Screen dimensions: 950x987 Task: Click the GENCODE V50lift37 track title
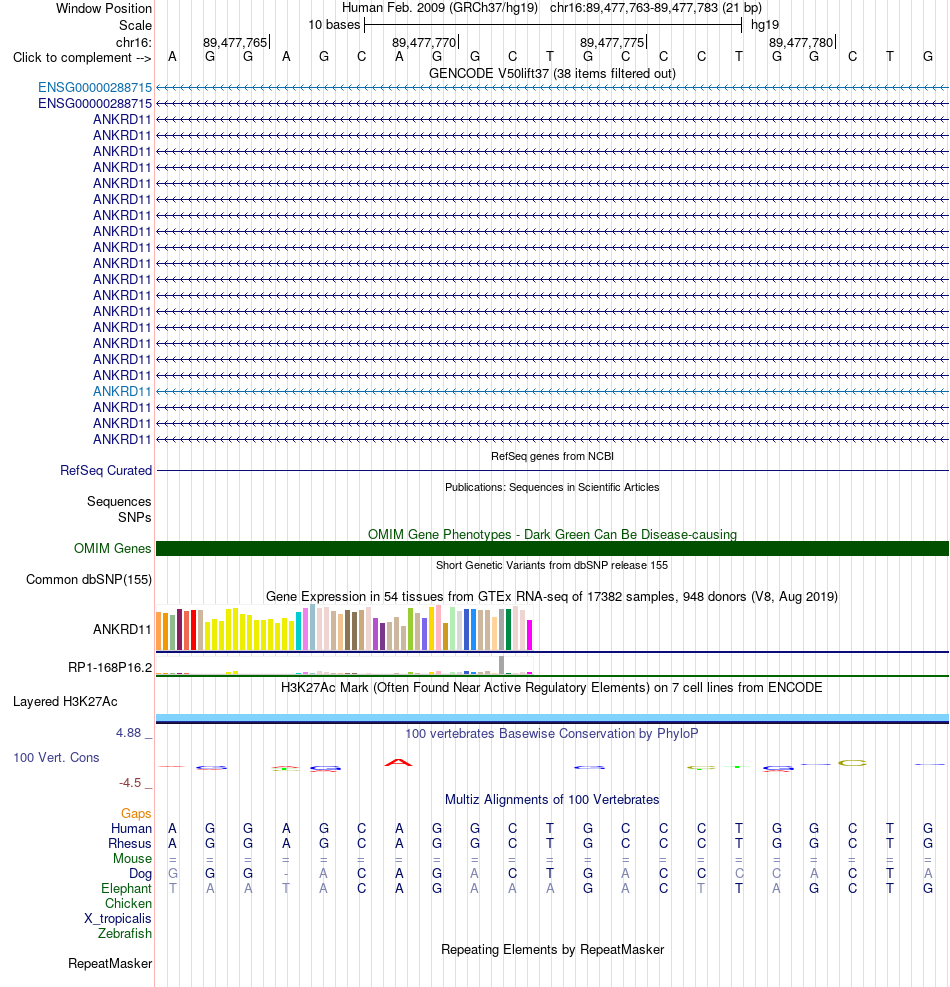pyautogui.click(x=552, y=74)
